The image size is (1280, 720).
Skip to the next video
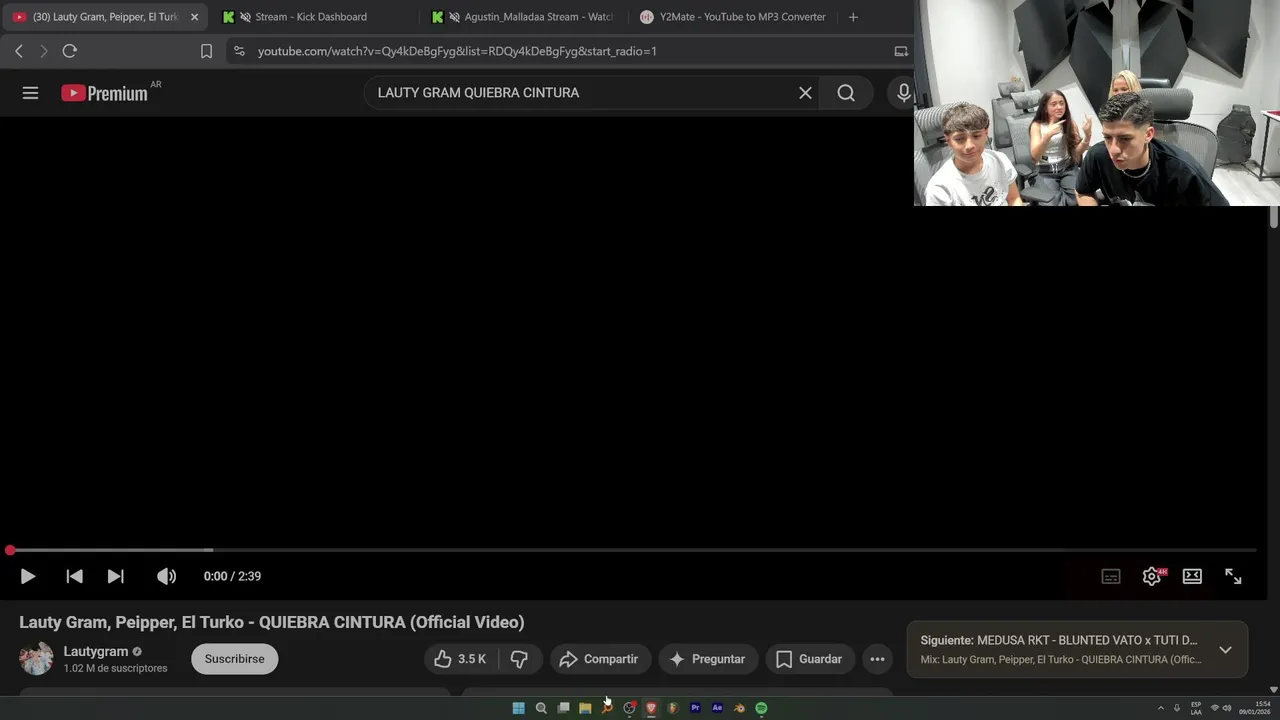pyautogui.click(x=116, y=576)
